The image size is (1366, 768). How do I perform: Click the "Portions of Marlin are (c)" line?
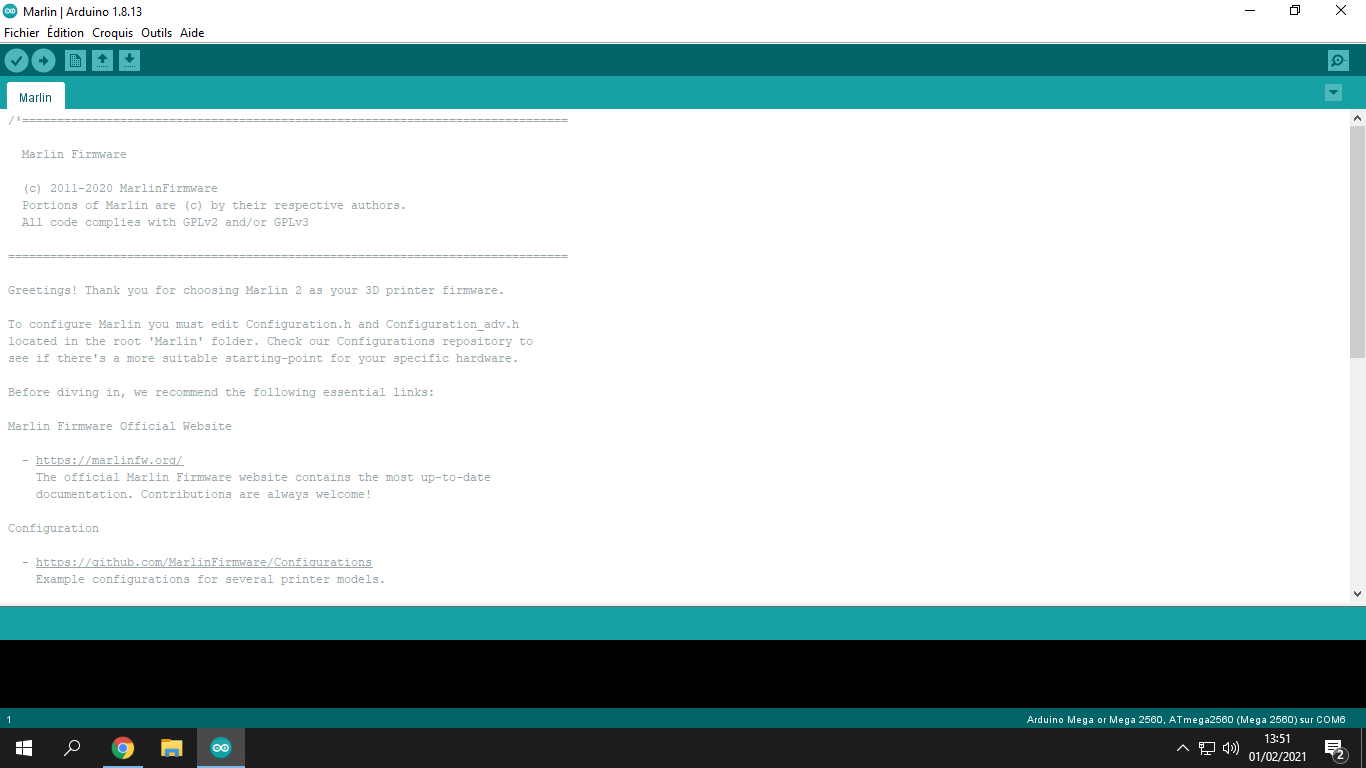tap(214, 205)
